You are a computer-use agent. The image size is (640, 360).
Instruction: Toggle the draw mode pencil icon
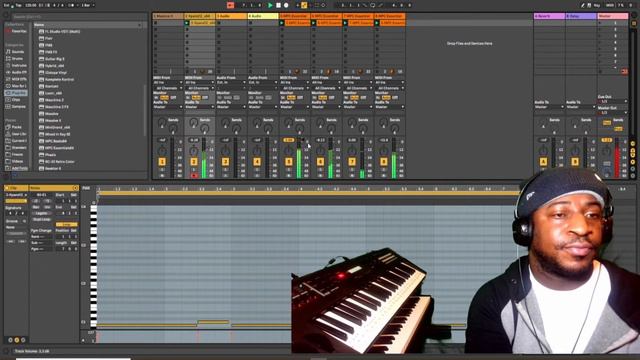click(583, 5)
